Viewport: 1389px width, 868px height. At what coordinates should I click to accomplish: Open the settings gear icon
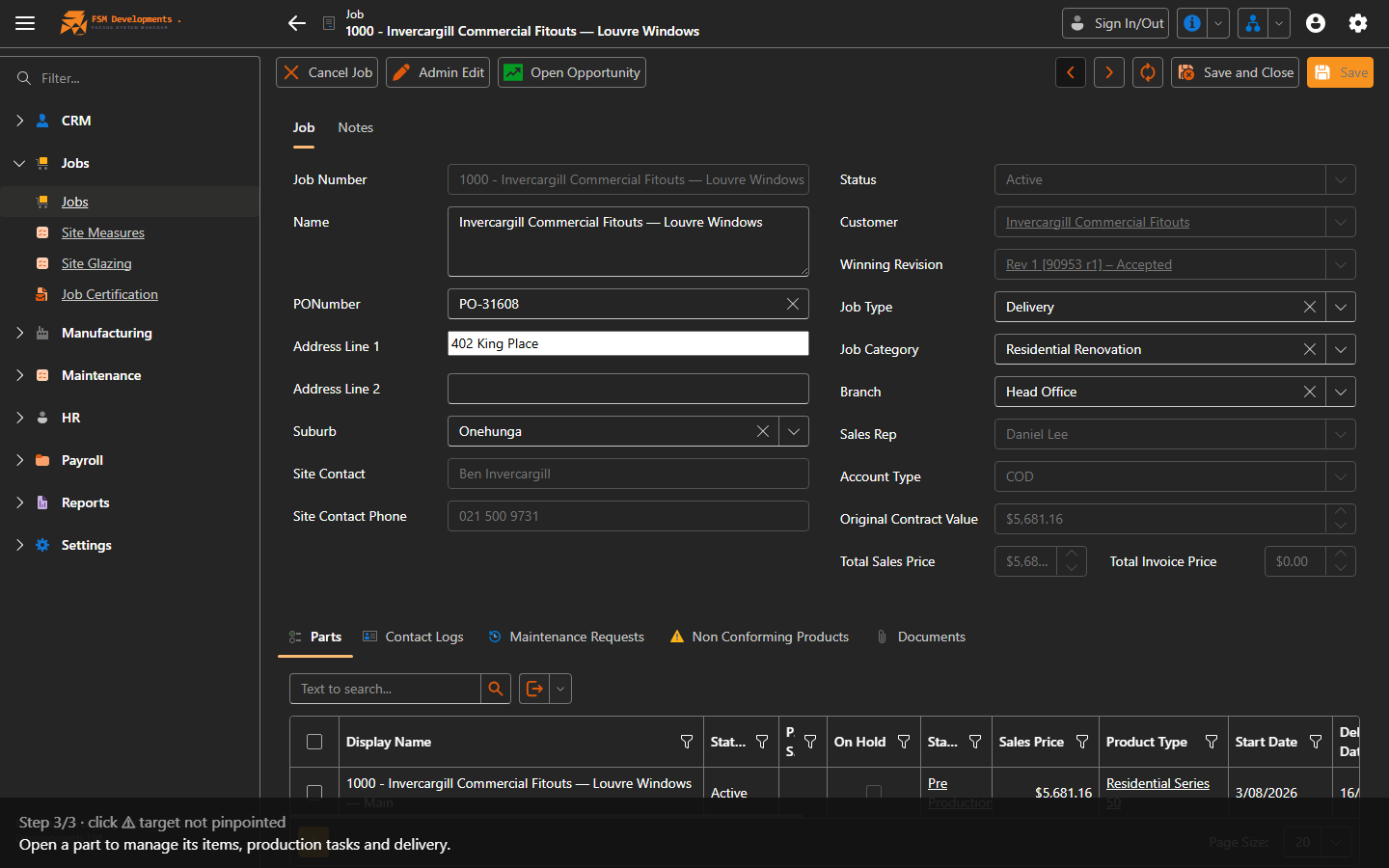click(x=1358, y=23)
